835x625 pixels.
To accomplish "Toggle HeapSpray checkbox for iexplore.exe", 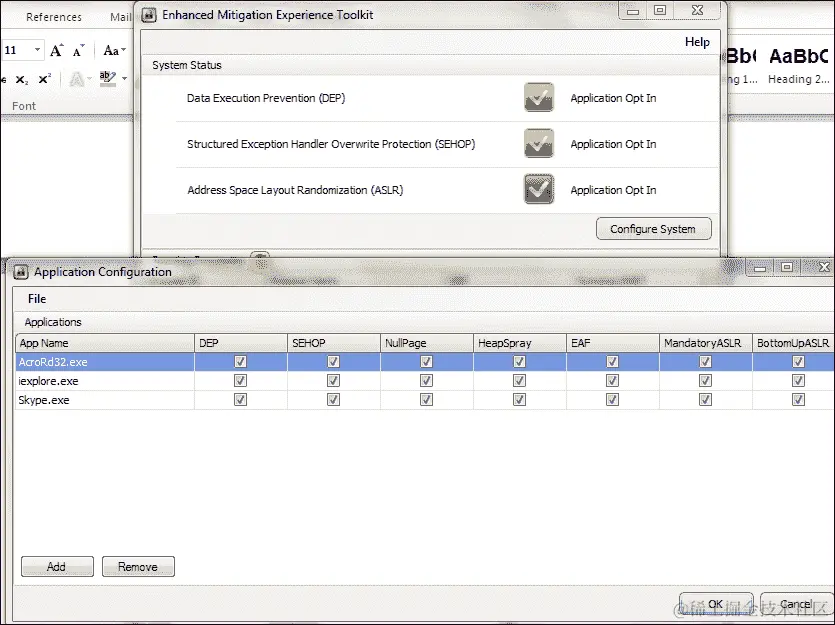I will [x=519, y=381].
